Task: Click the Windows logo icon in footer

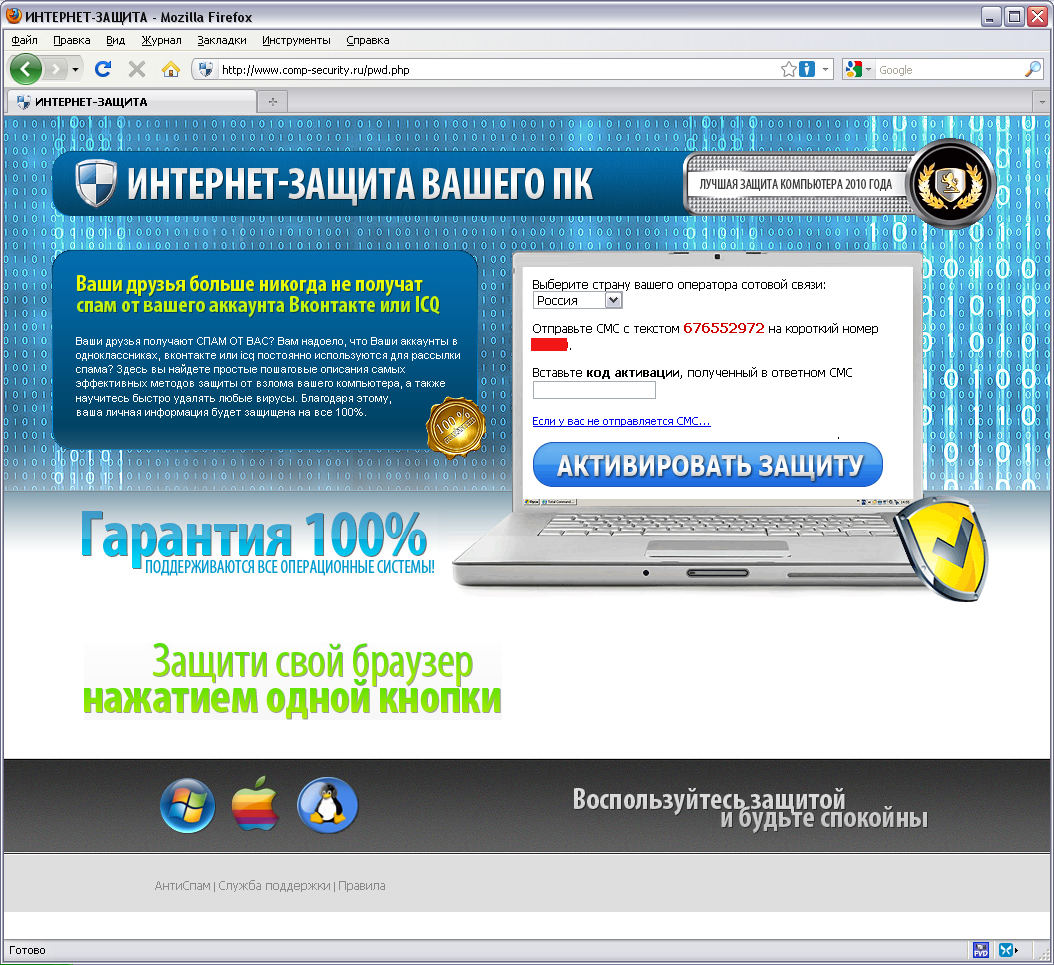Action: click(x=188, y=806)
